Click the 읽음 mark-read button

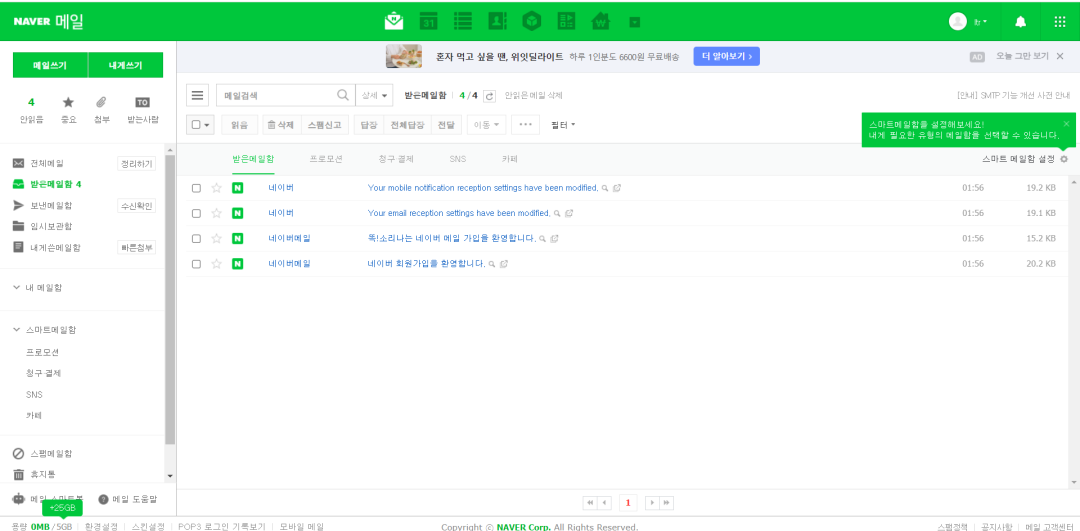coord(240,125)
